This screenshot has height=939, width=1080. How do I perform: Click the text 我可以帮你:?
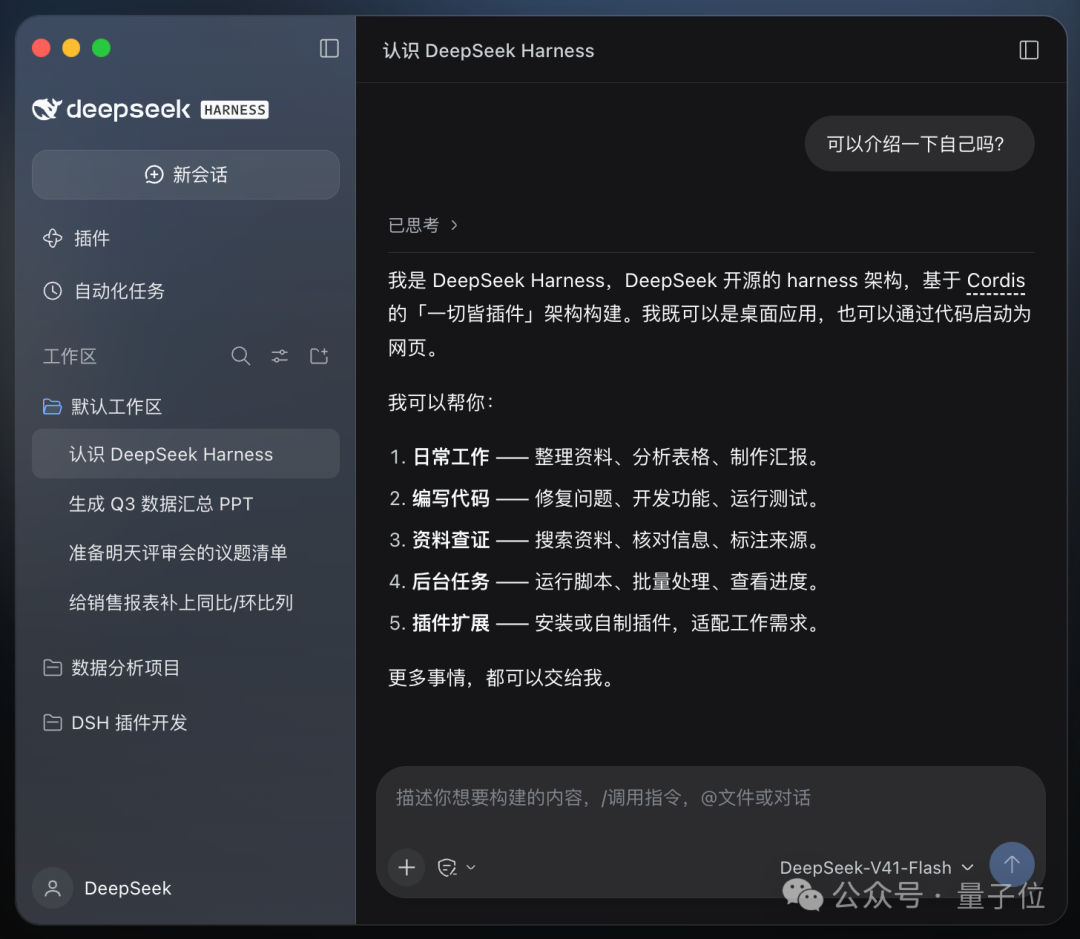point(442,402)
